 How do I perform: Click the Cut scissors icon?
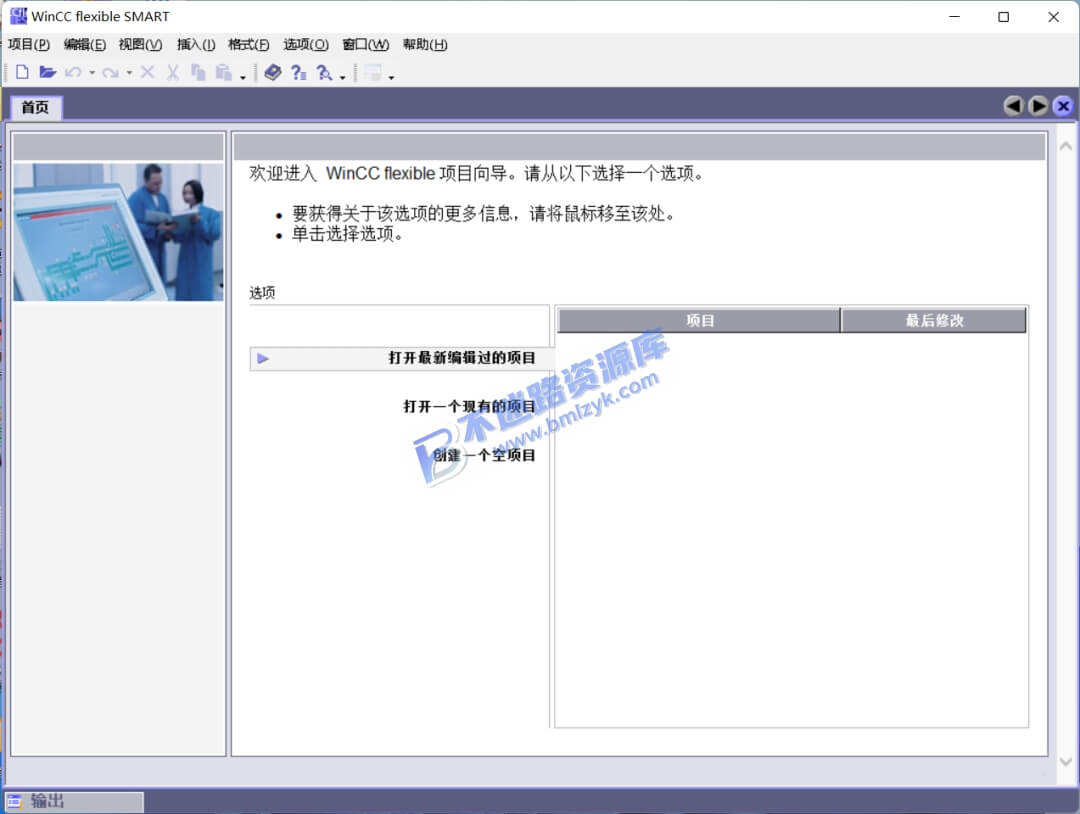(173, 72)
